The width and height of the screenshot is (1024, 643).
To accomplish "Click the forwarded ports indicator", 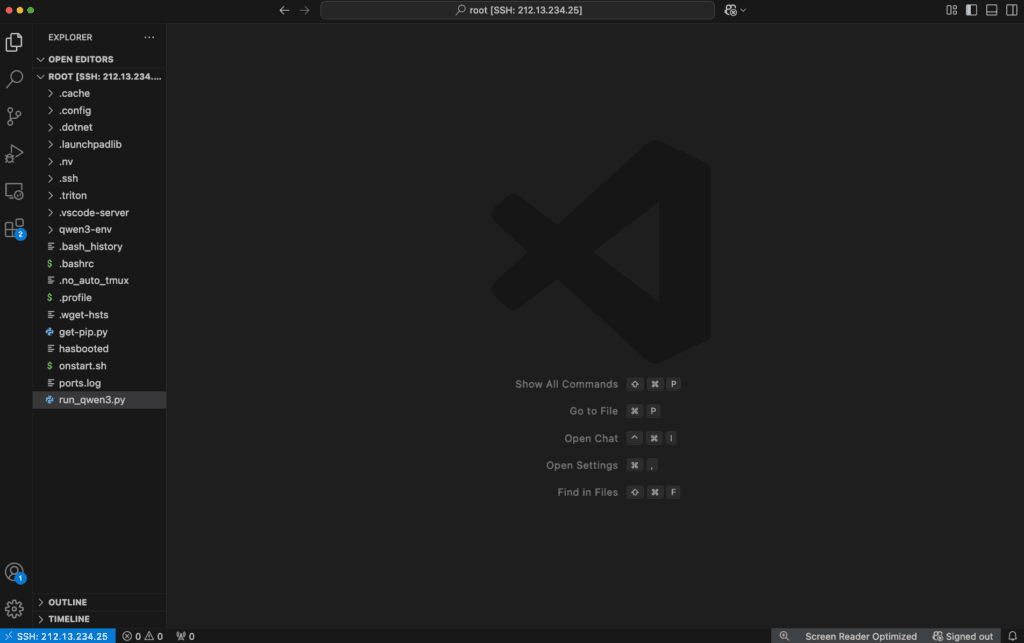I will 185,636.
